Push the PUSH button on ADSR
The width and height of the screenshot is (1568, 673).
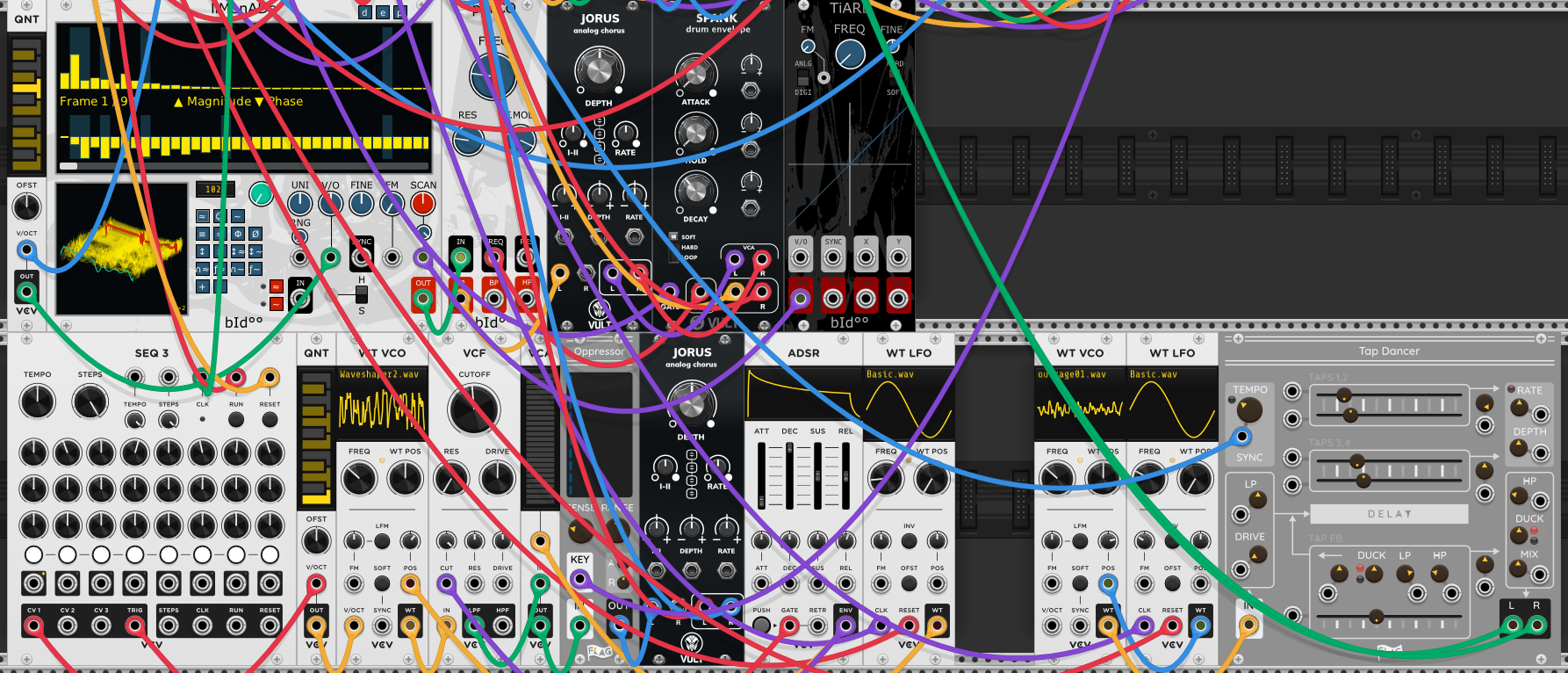coord(761,626)
